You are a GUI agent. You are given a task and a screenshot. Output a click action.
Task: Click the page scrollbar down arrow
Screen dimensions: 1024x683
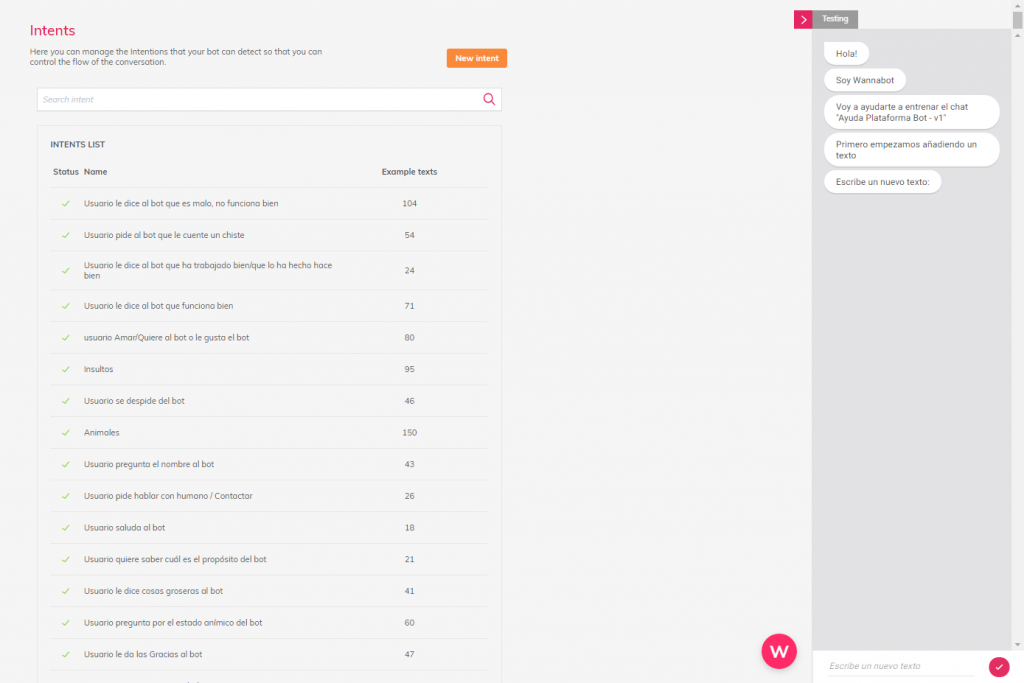click(1017, 645)
